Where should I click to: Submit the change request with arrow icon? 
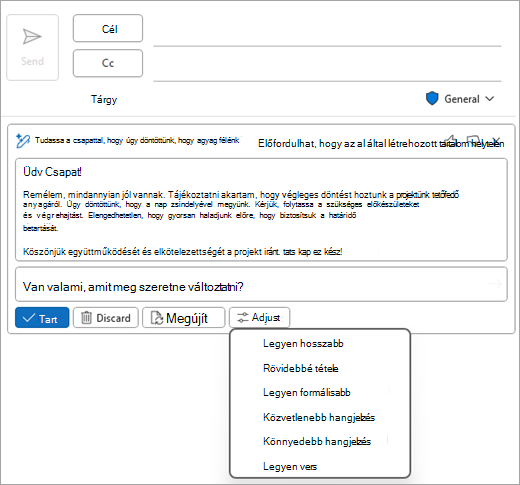point(495,284)
